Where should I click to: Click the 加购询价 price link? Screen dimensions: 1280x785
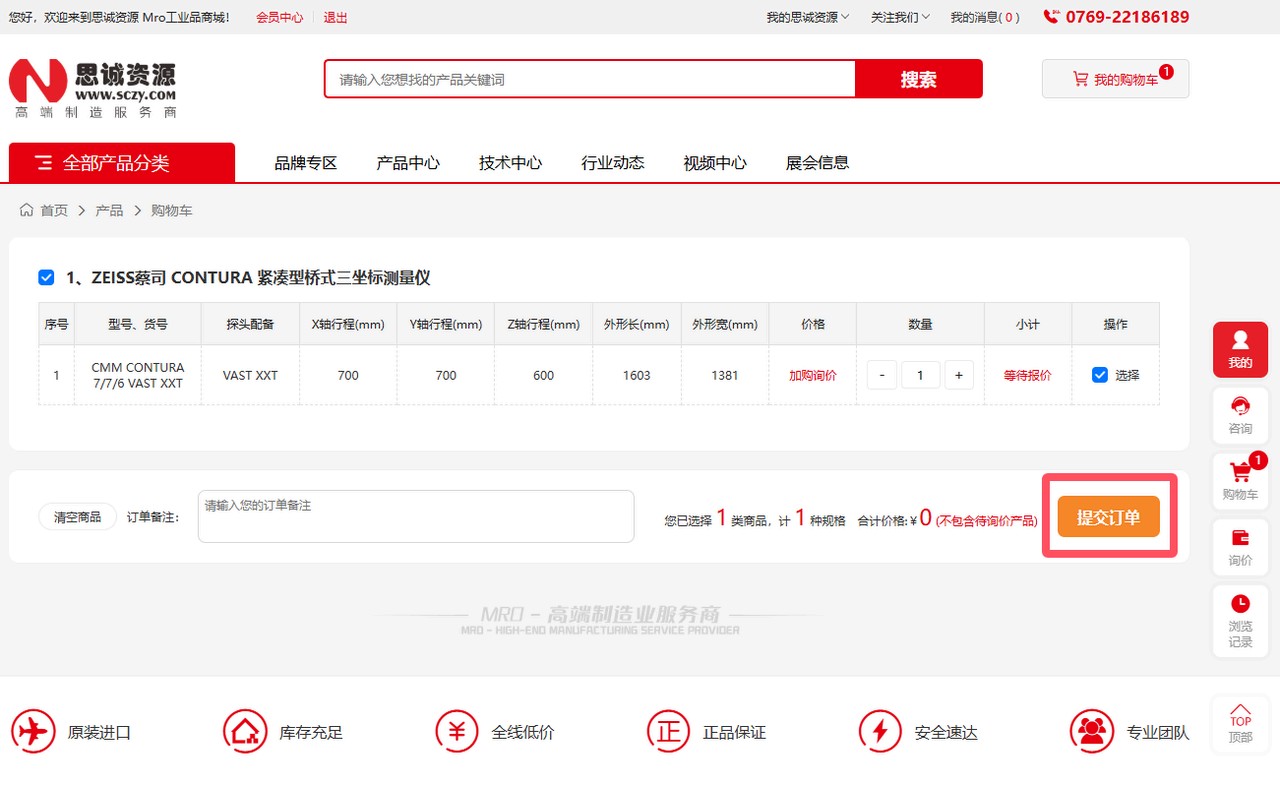click(x=812, y=375)
